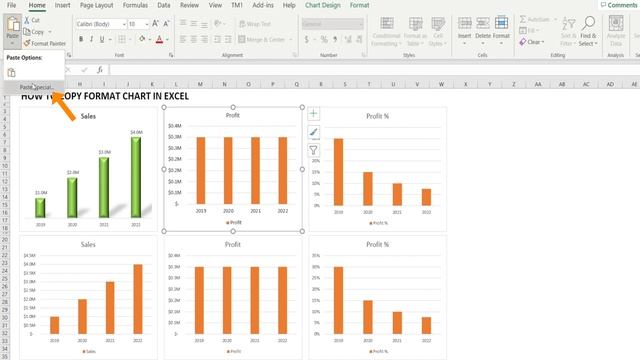
Task: Open the Clear eraser menu
Action: pyautogui.click(x=532, y=42)
